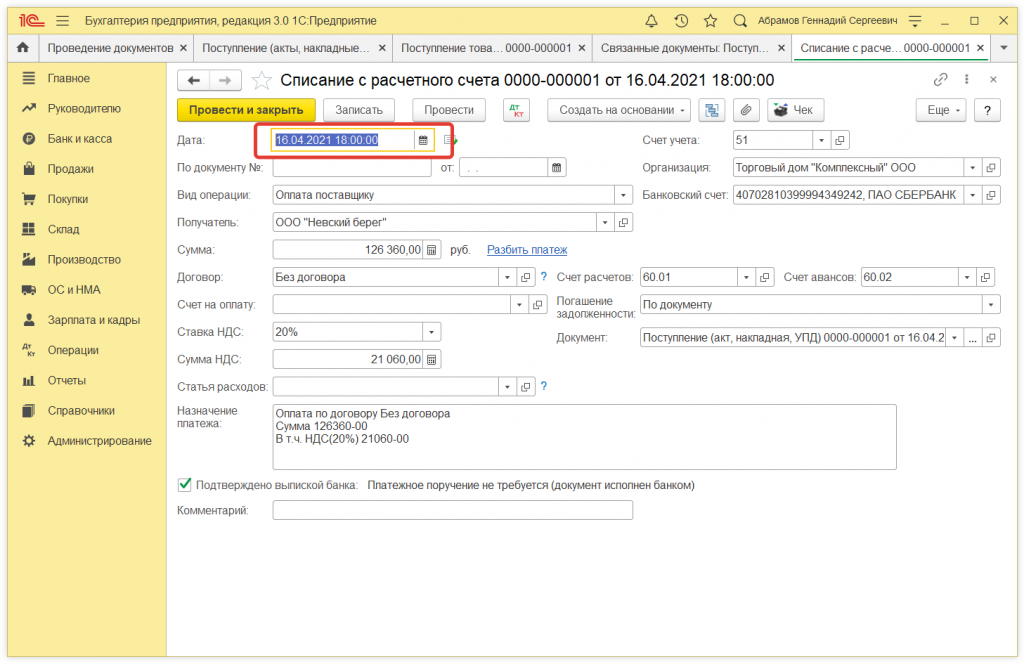Expand the Вид операции dropdown

coord(625,195)
